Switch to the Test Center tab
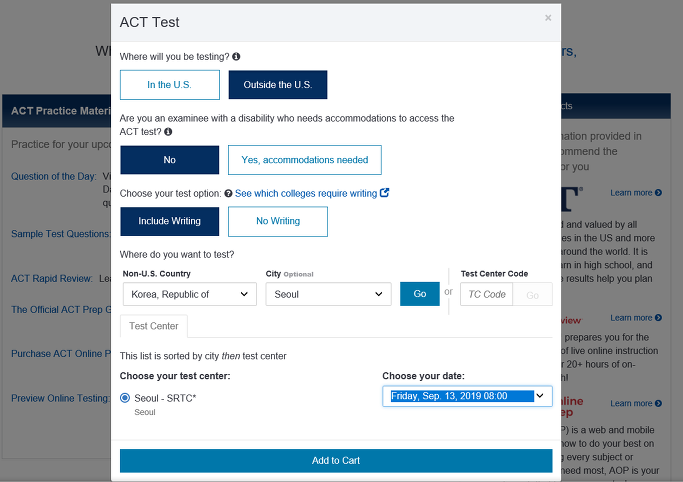683x482 pixels. (154, 326)
